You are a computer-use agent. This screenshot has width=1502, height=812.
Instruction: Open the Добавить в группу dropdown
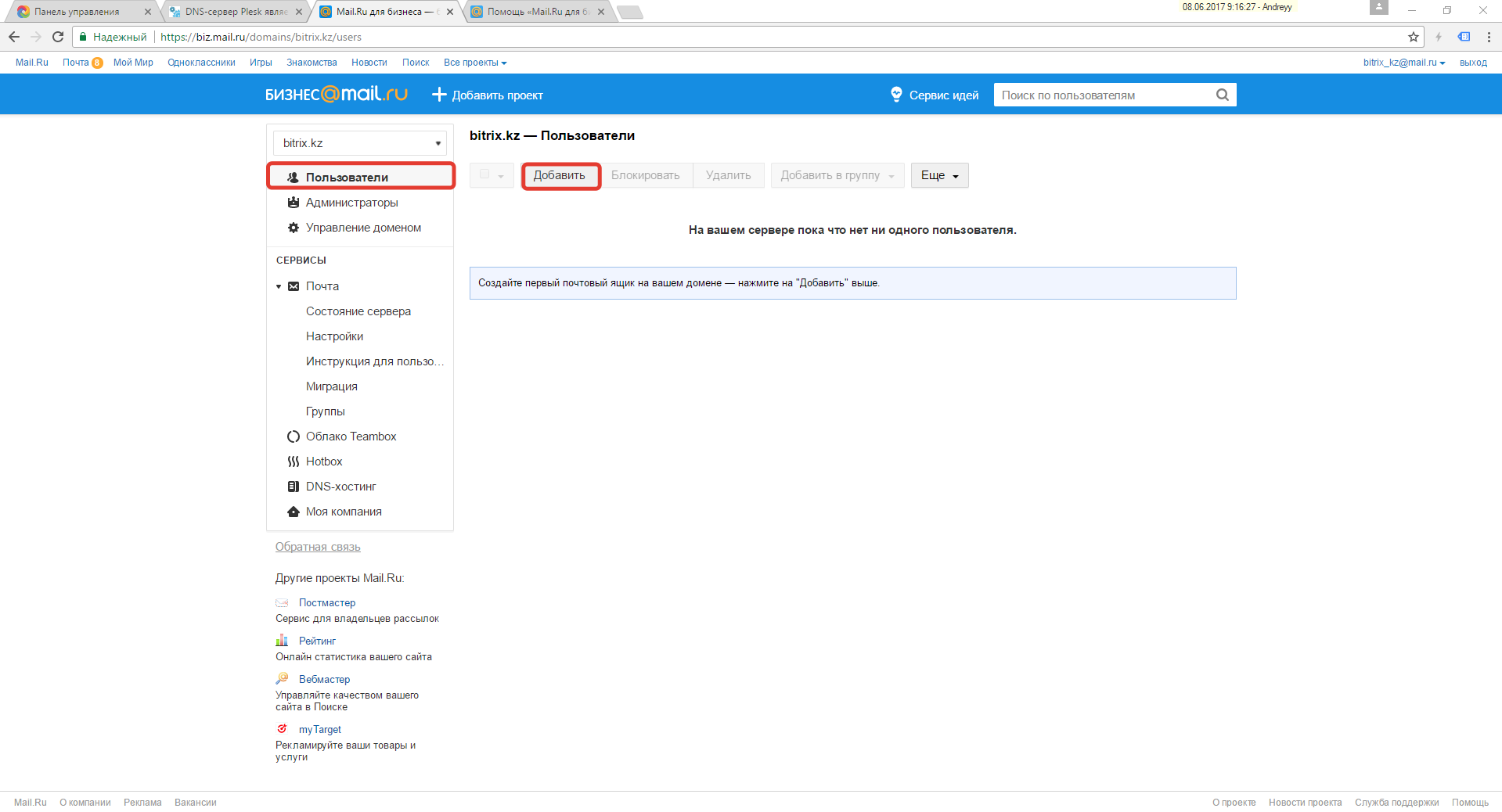point(837,175)
